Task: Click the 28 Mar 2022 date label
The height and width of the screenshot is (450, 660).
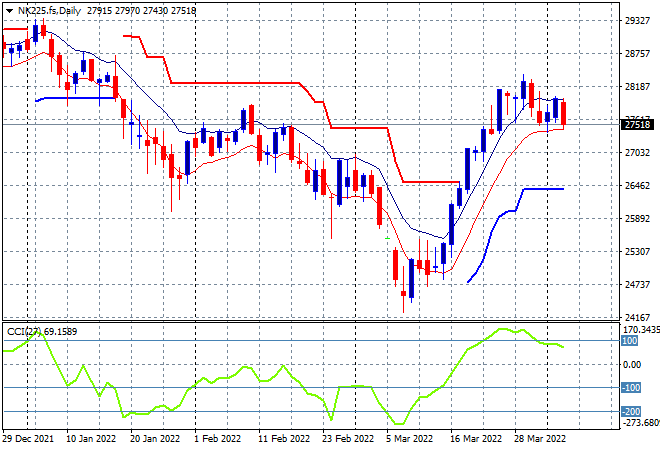Action: coord(540,439)
